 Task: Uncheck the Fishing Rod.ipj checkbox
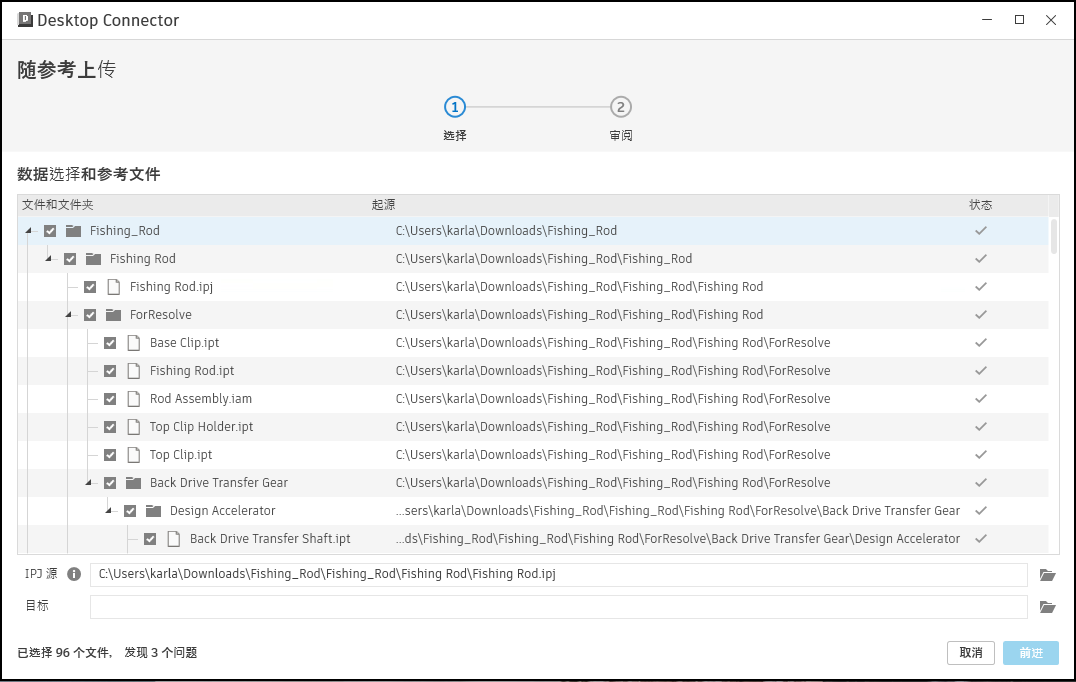tap(90, 287)
